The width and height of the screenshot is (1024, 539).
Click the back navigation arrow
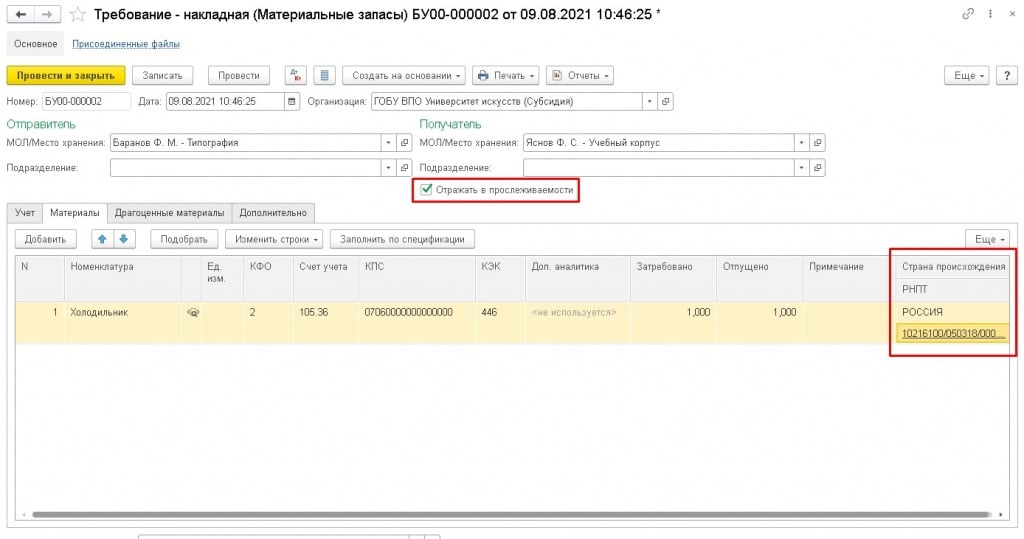20,14
